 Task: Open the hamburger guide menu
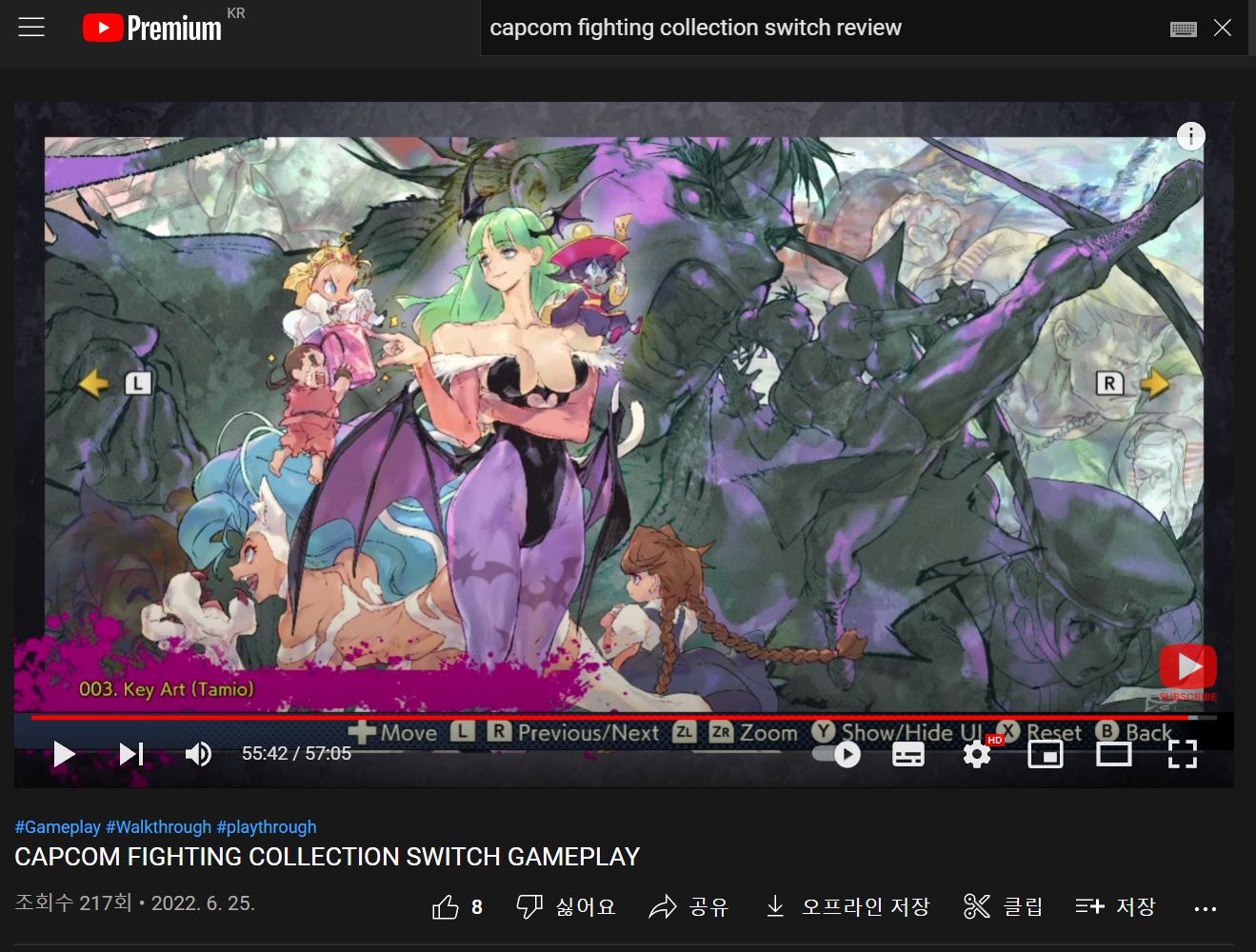tap(31, 28)
